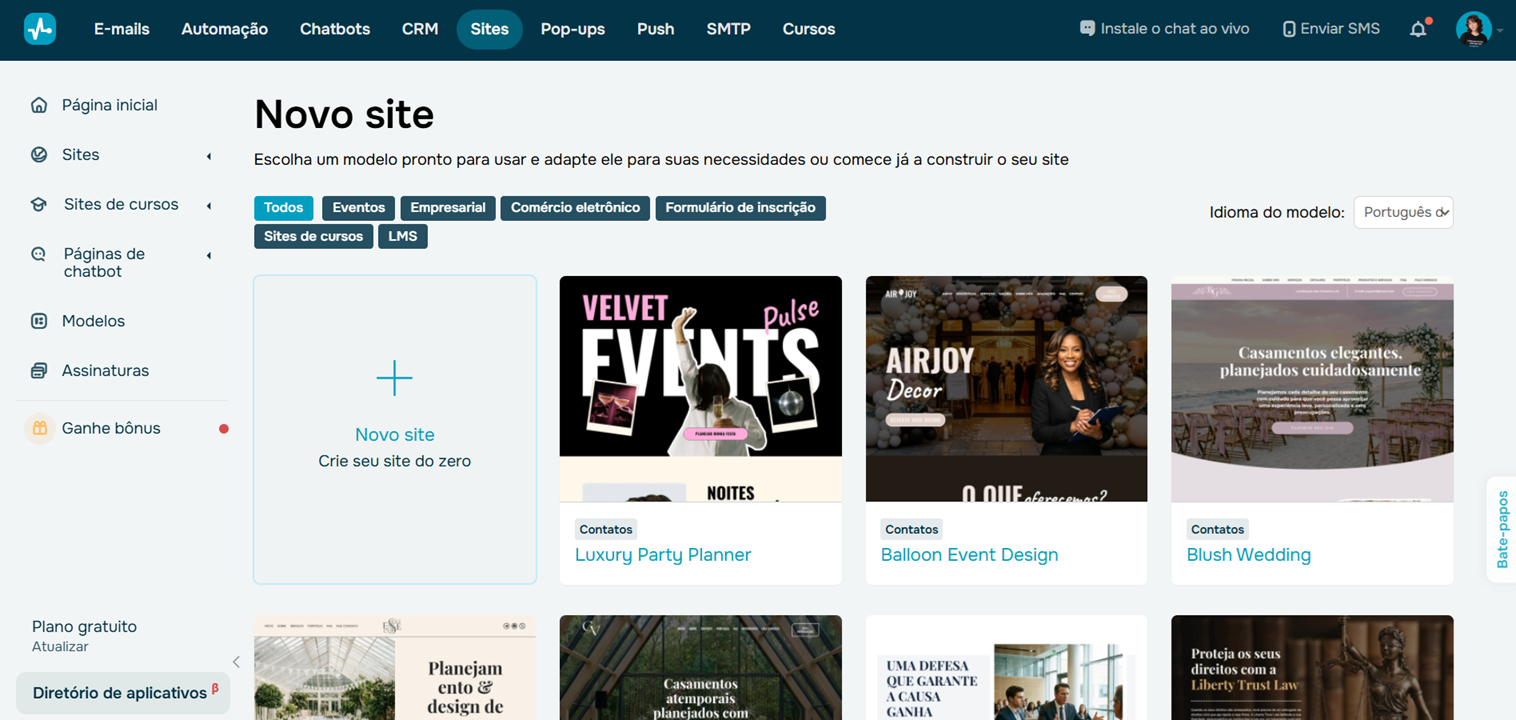Viewport: 1516px width, 720px height.
Task: Click the Plano gratuito text
Action: click(x=84, y=627)
